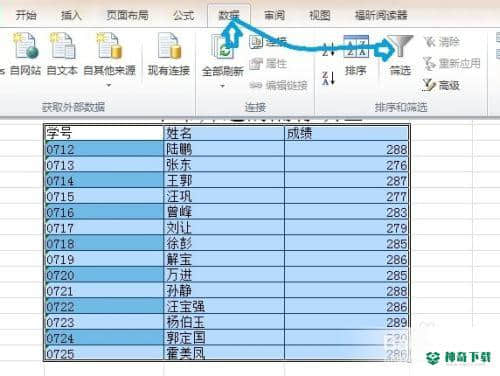Image resolution: width=500 pixels, height=376 pixels.
Task: Open the 公式 ribbon tab
Action: point(183,15)
